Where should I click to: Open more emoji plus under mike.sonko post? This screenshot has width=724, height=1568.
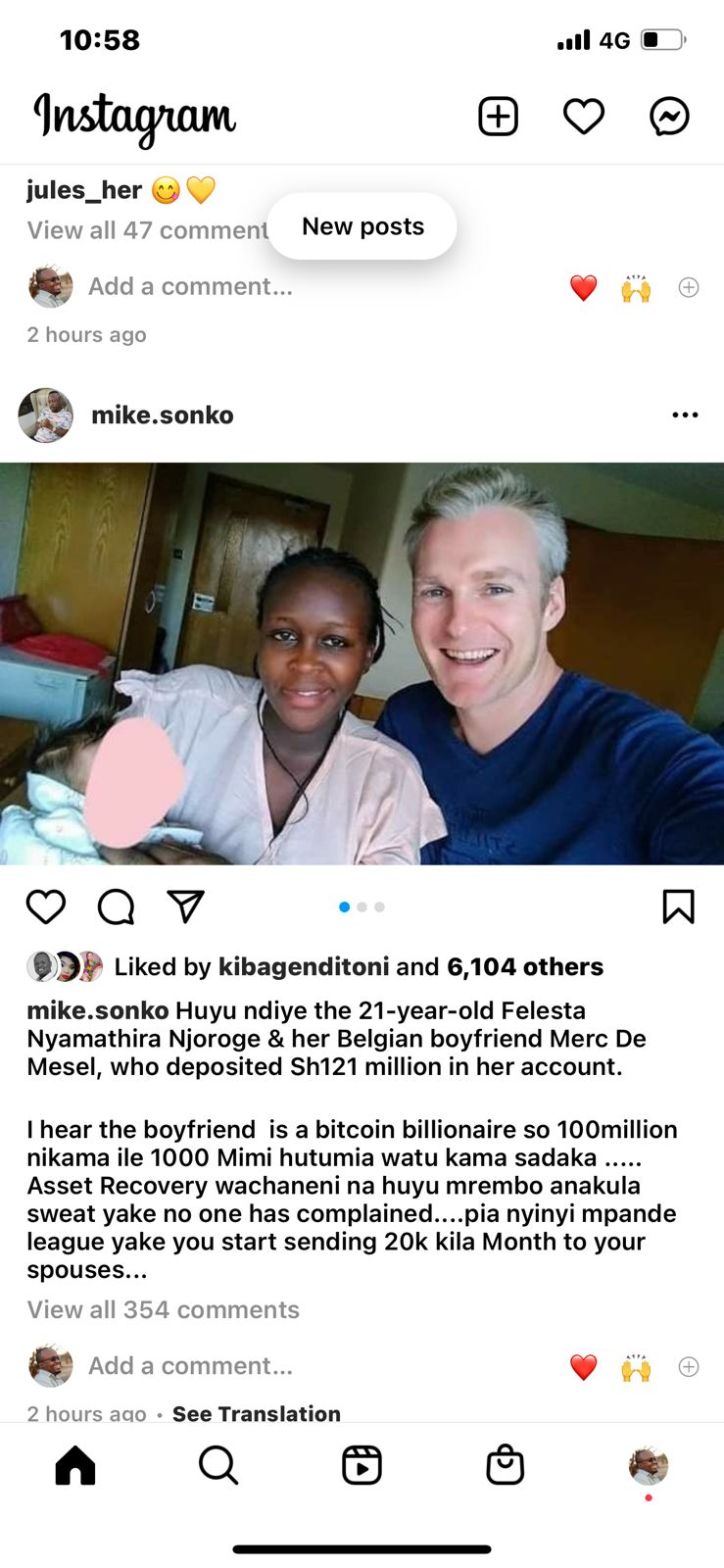689,1366
